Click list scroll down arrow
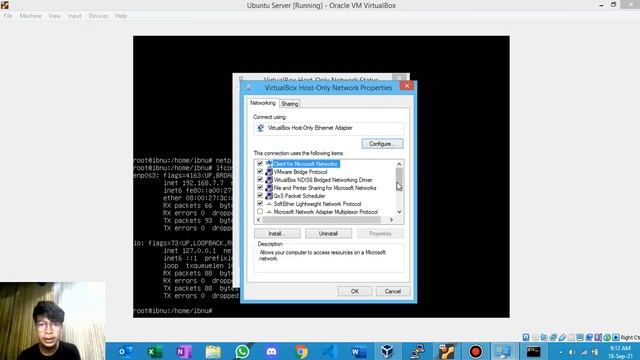This screenshot has width=640, height=360. pyautogui.click(x=399, y=212)
